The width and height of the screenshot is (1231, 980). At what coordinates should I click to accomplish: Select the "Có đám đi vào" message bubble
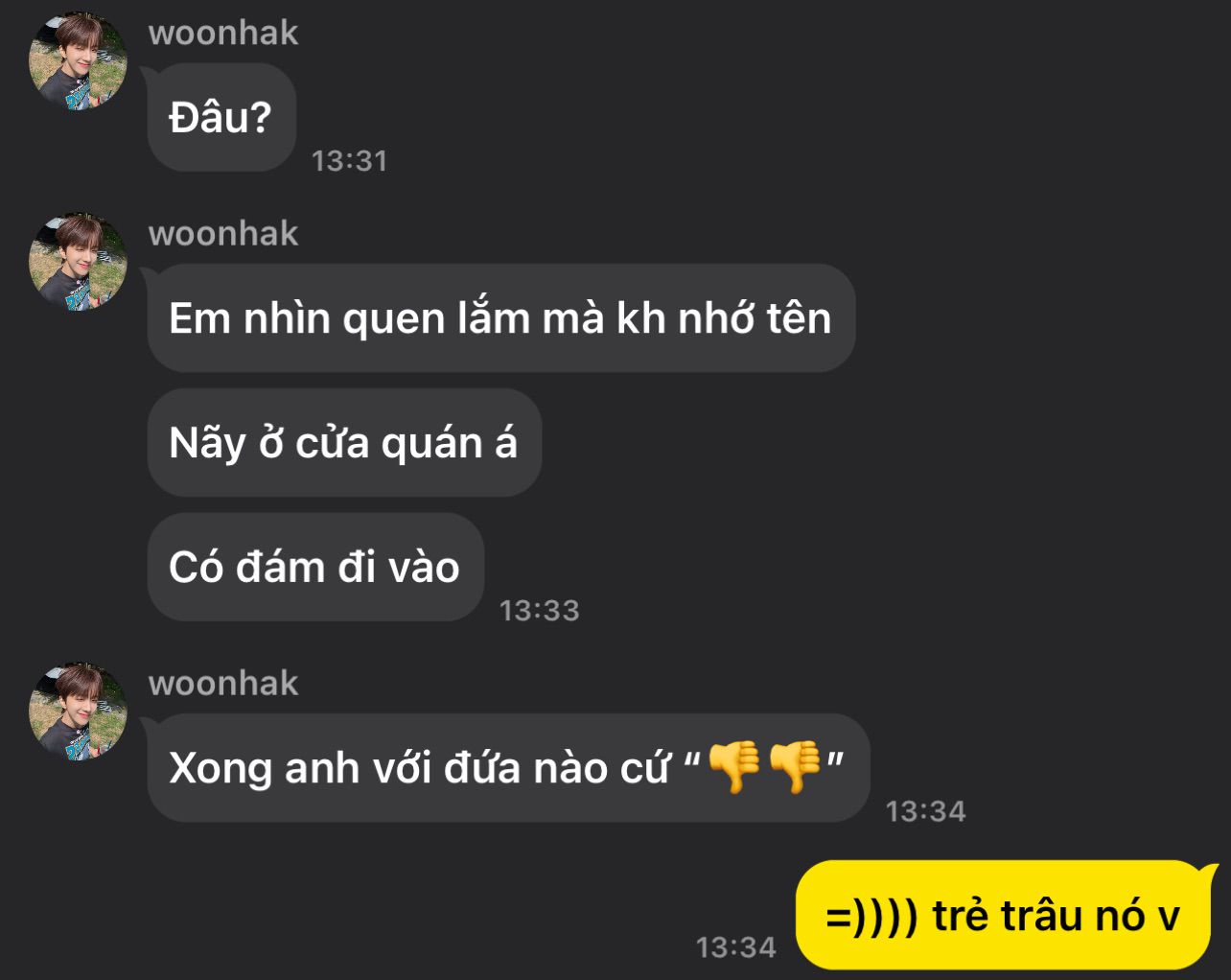pos(315,567)
